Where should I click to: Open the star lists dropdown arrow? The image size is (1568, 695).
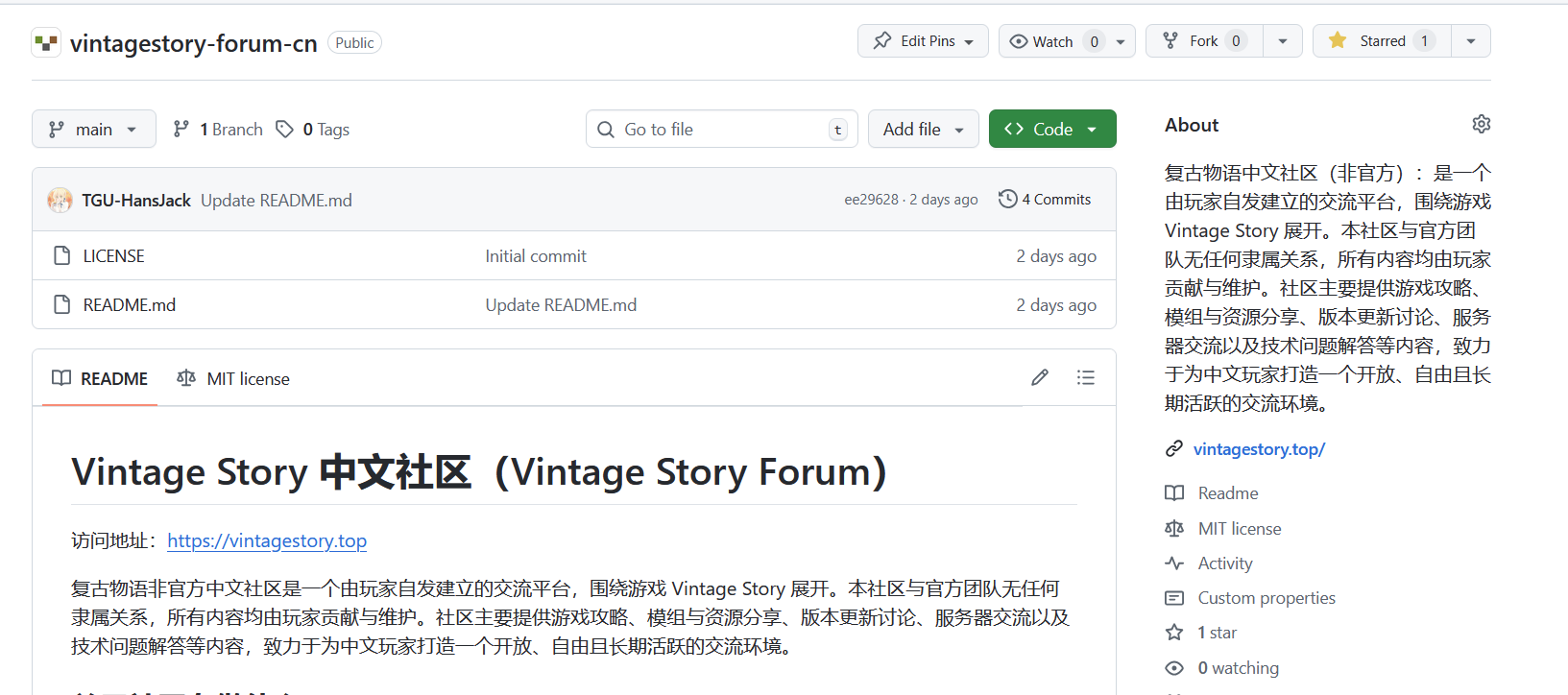(1471, 41)
